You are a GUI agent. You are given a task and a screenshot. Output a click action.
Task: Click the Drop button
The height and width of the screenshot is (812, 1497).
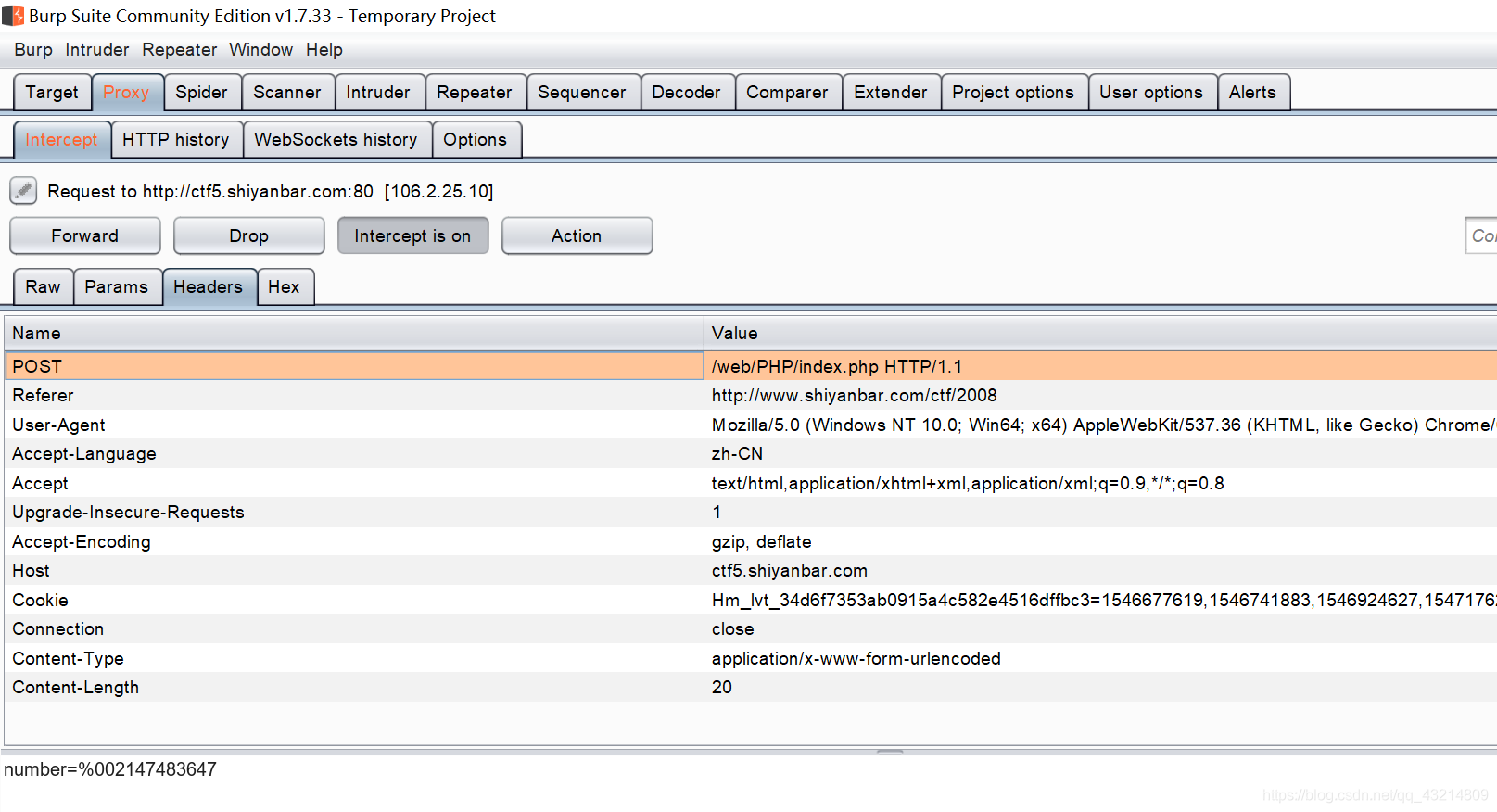coord(249,235)
